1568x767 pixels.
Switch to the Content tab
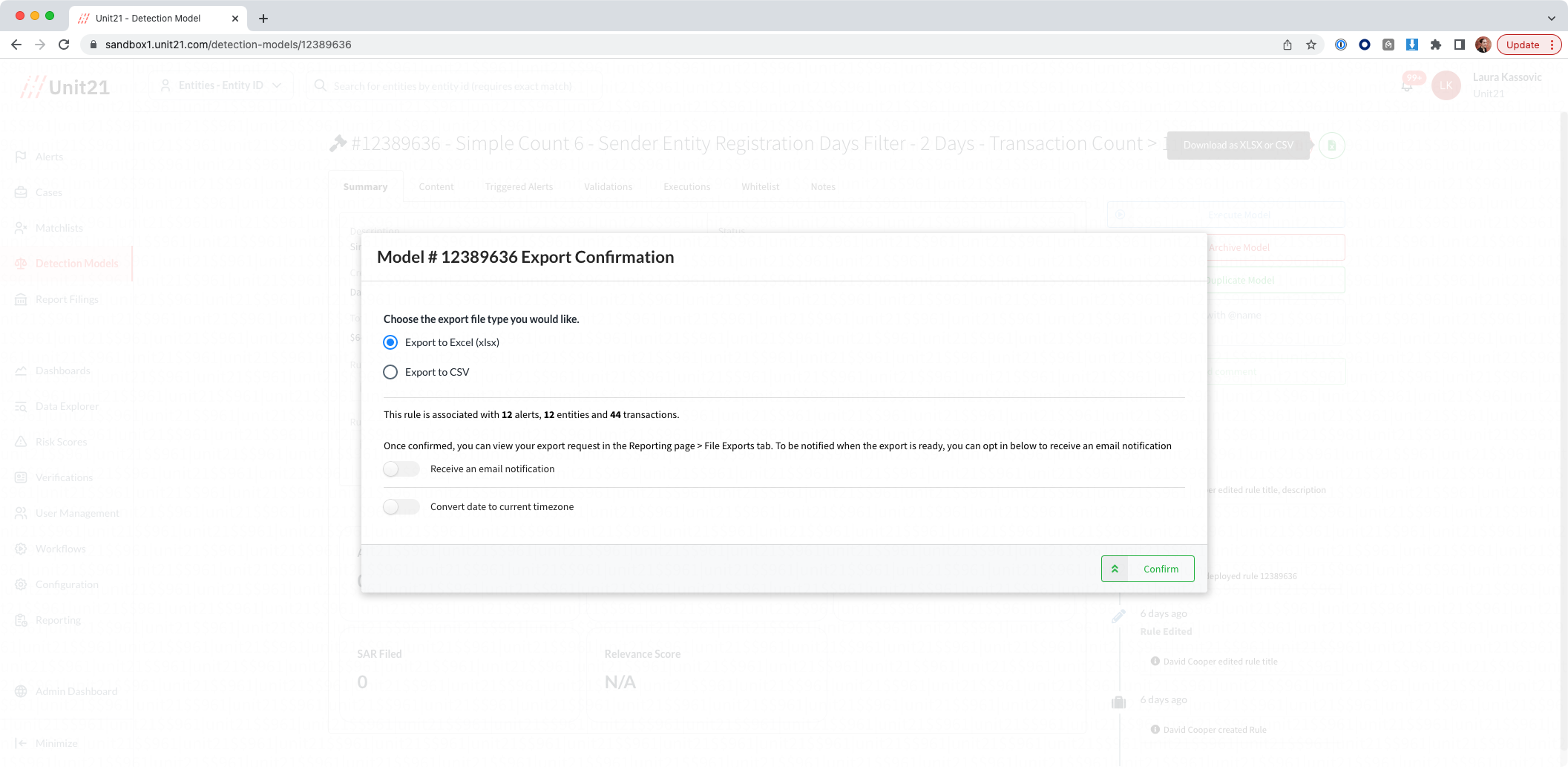pos(436,186)
